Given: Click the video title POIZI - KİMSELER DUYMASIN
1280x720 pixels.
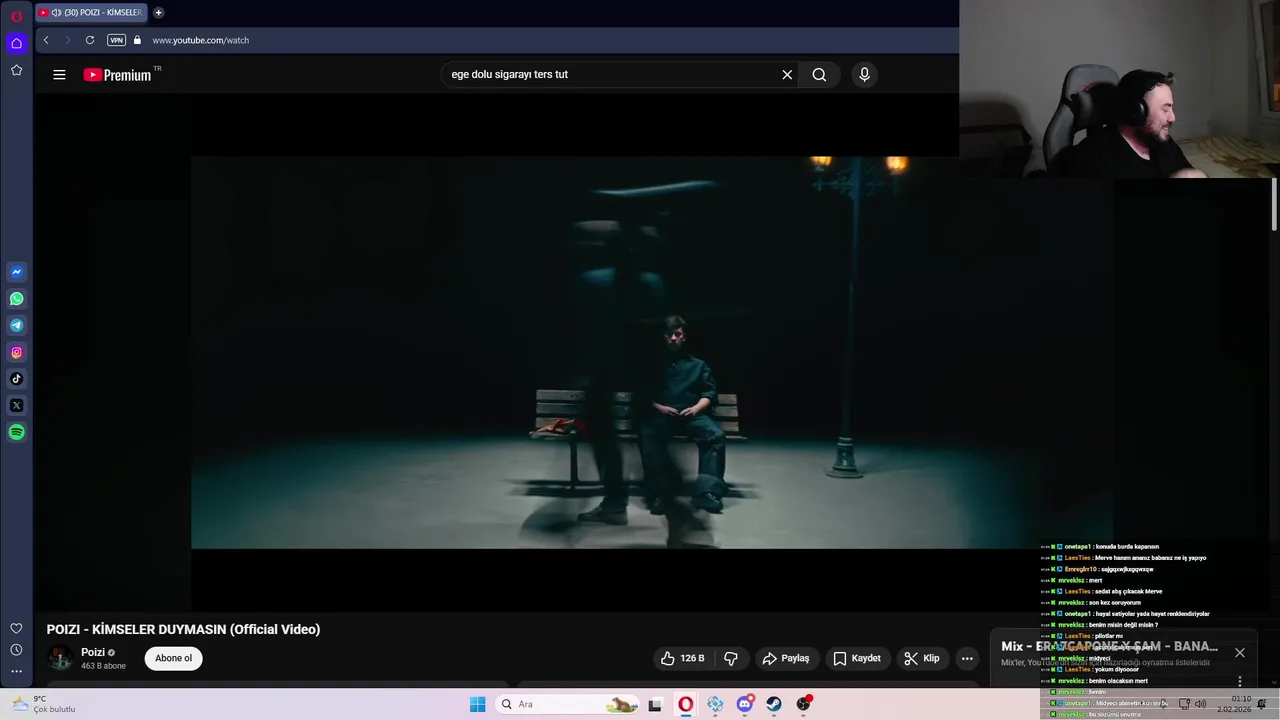Looking at the screenshot, I should coord(183,629).
